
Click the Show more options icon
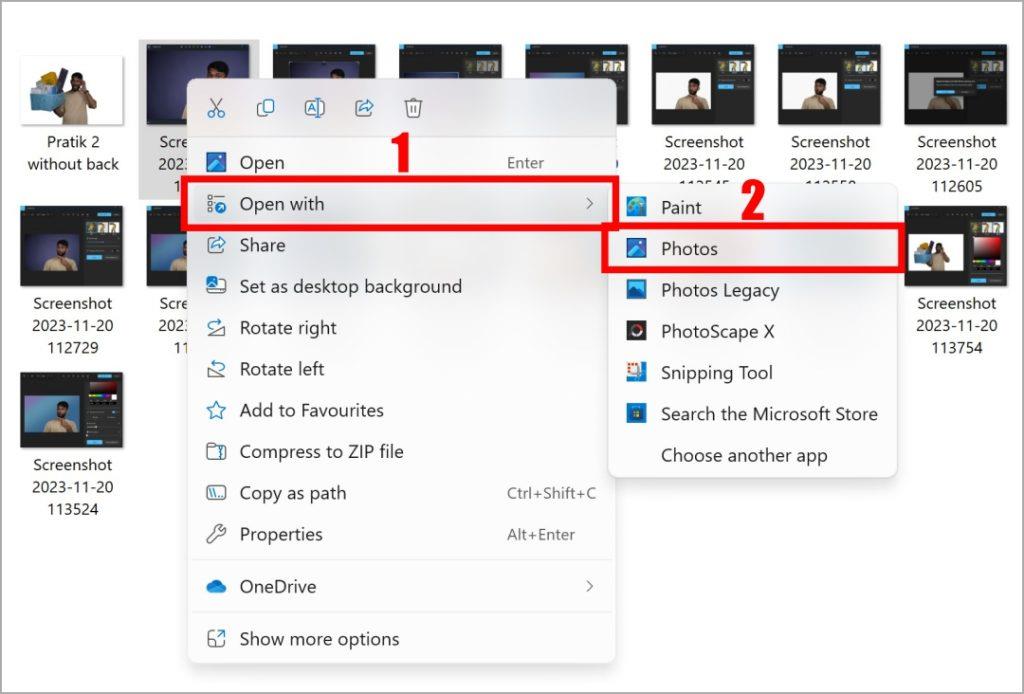coord(216,639)
